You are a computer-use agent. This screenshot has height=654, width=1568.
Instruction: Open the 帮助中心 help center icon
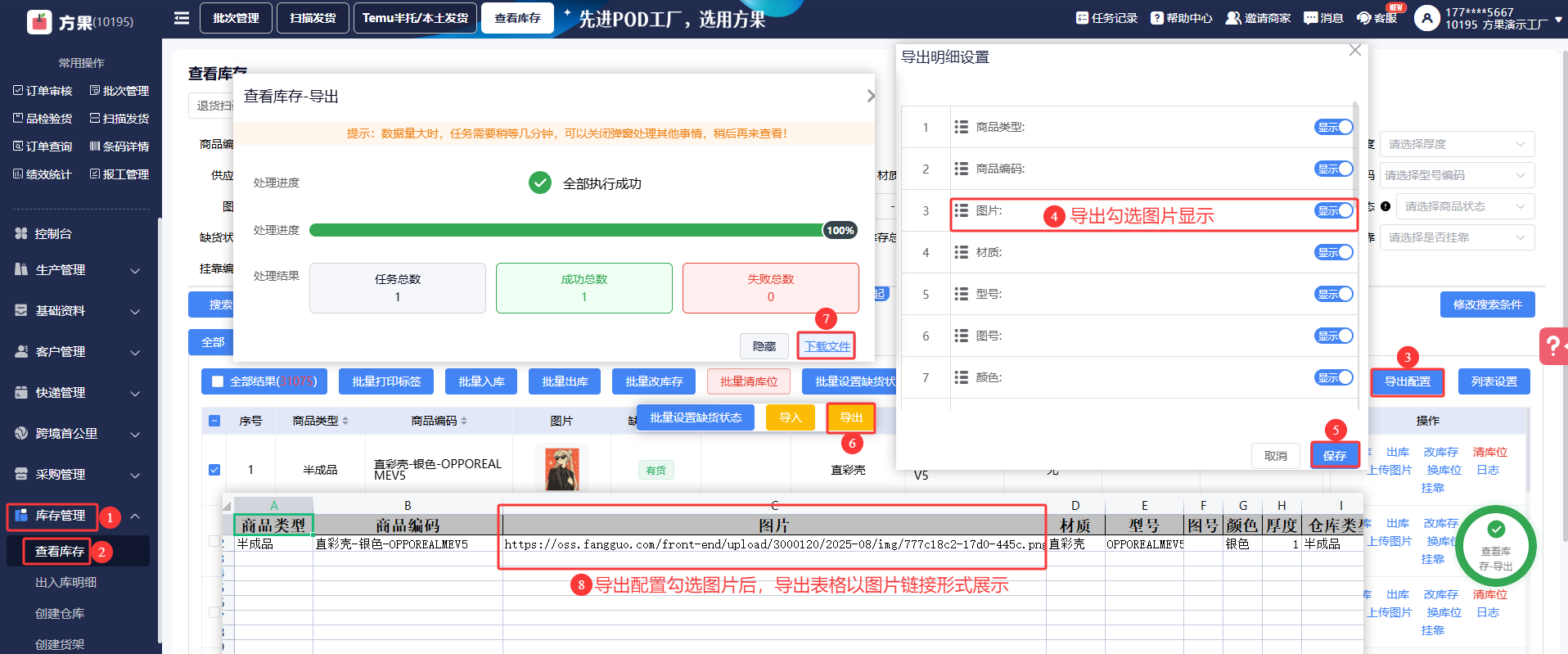(x=1157, y=18)
